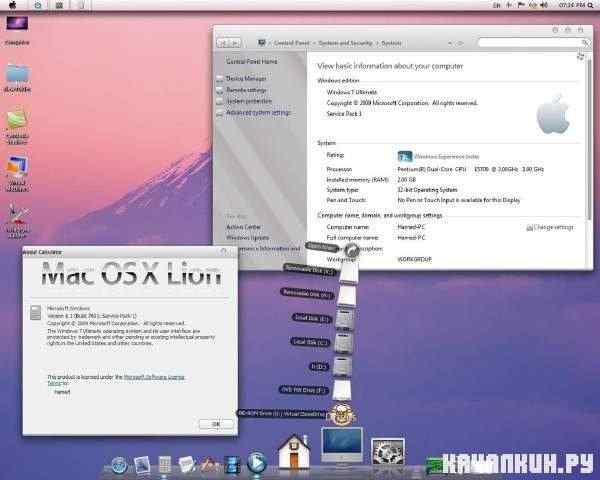Click Control Panel in breadcrumb path
Screen dimensions: 600x480
(291, 43)
